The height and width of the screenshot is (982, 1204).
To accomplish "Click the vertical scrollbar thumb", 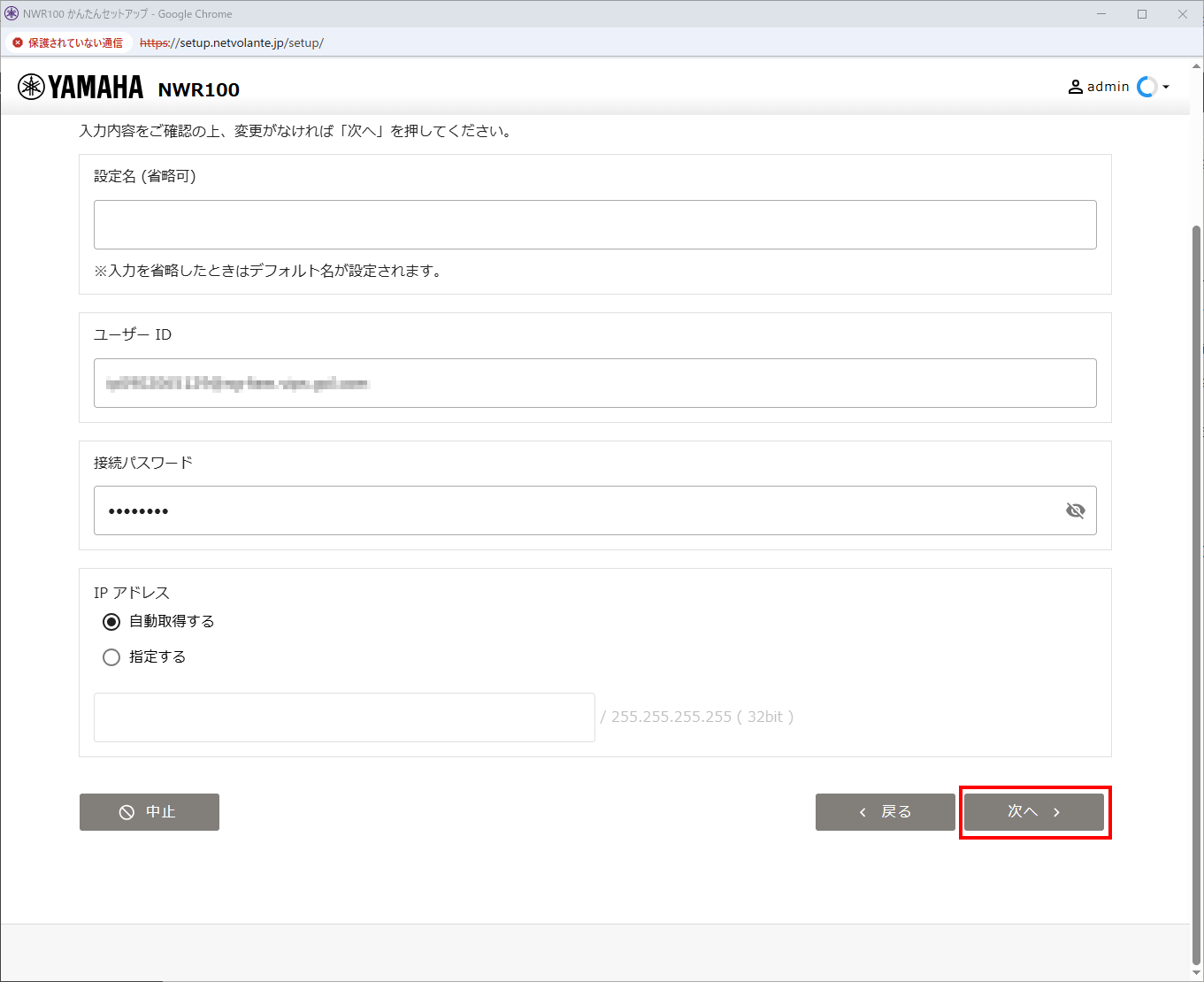I will pyautogui.click(x=1197, y=593).
